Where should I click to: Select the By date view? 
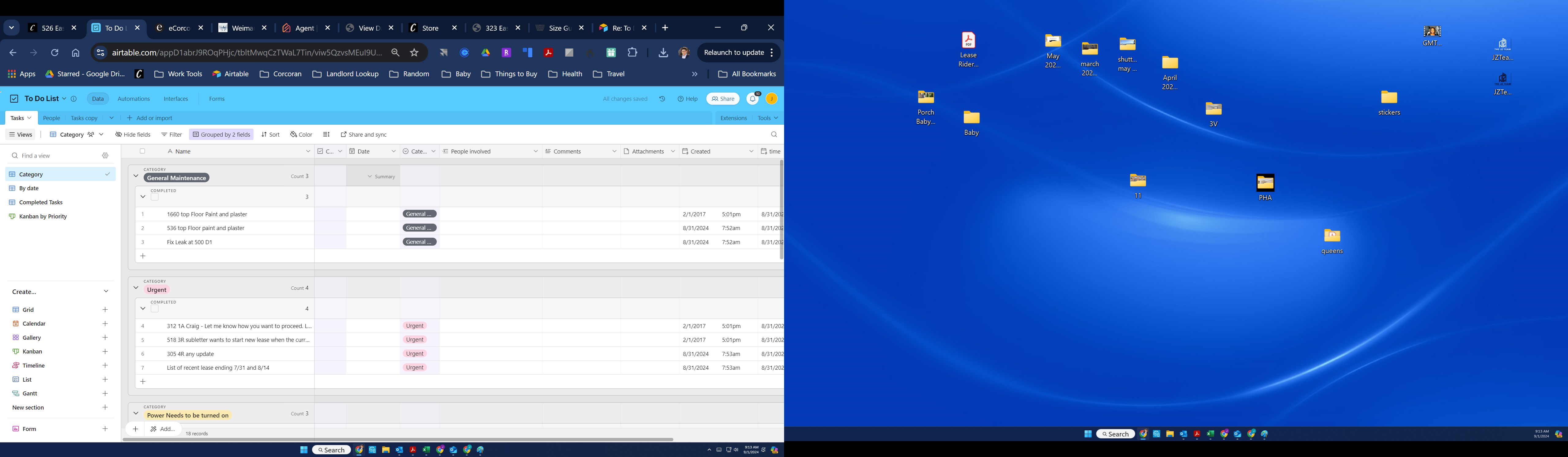coord(60,189)
